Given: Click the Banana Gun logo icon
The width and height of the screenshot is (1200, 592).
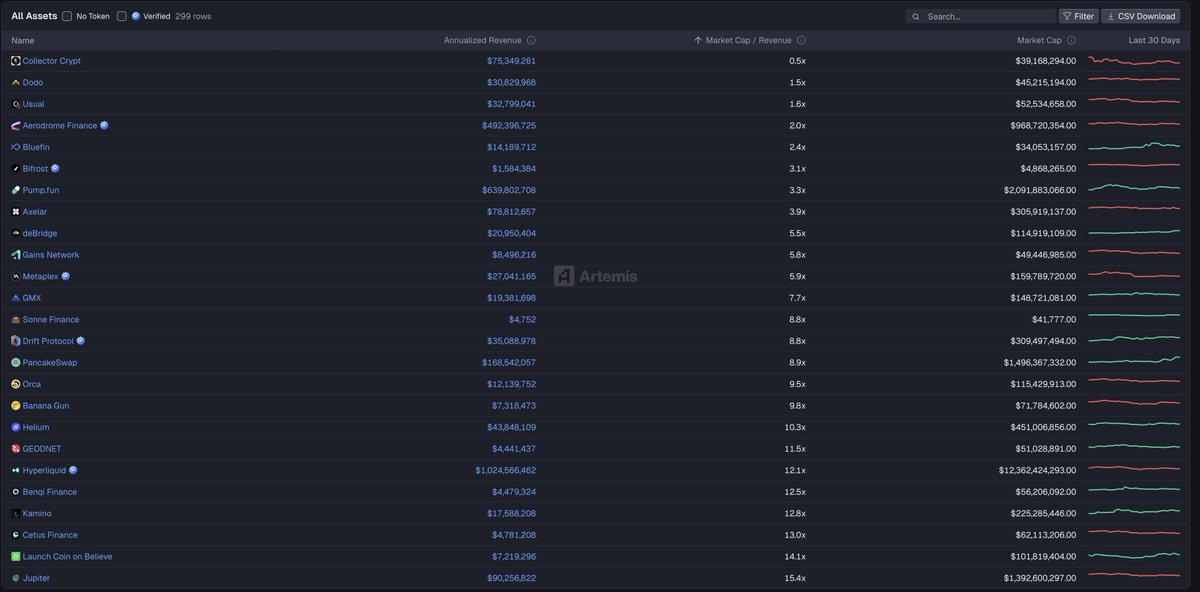Looking at the screenshot, I should 15,405.
